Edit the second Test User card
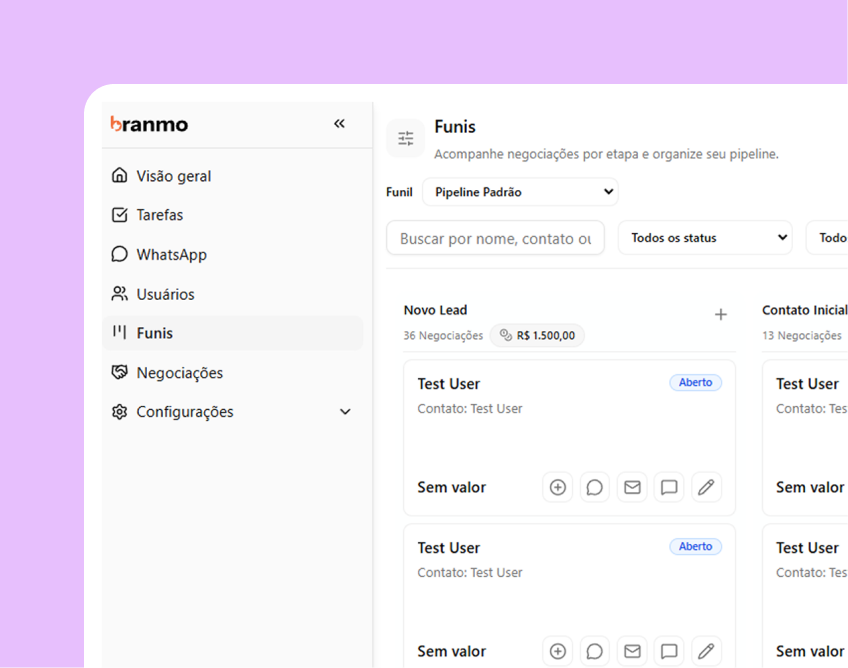Image resolution: width=848 pixels, height=668 pixels. 706,651
